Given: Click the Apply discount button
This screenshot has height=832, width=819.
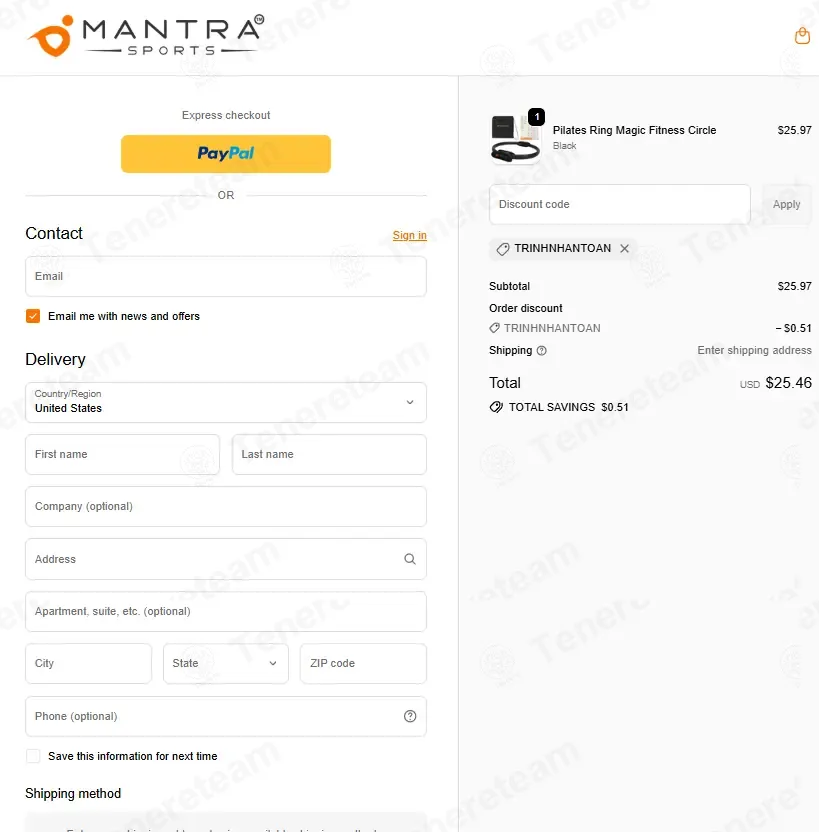Looking at the screenshot, I should tap(787, 204).
